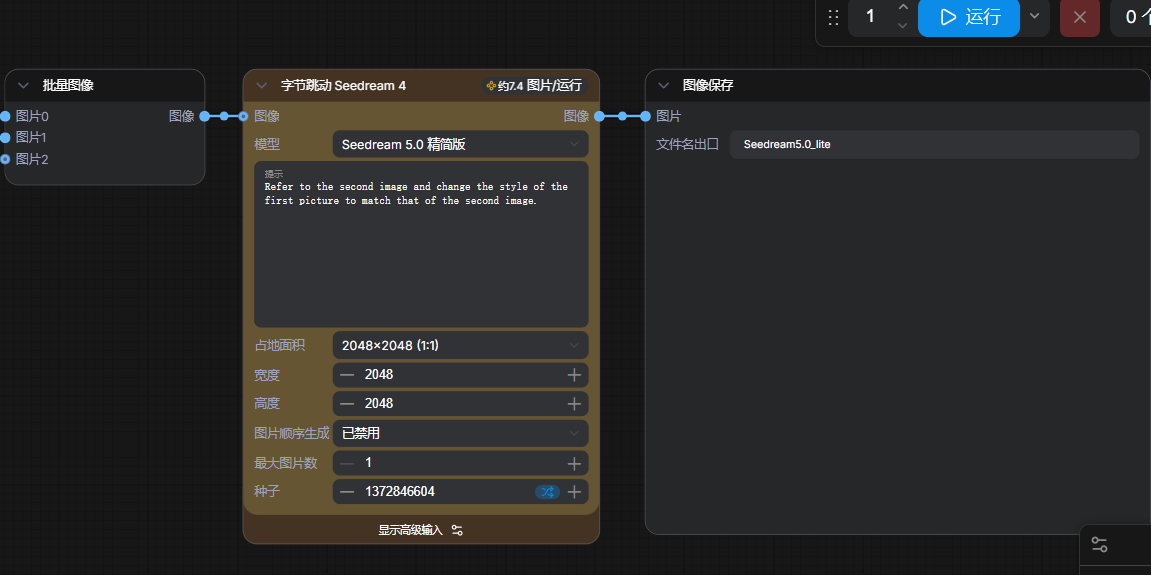Collapse the 字节跳动 Seedream 4 node
This screenshot has width=1151, height=575.
[x=261, y=86]
